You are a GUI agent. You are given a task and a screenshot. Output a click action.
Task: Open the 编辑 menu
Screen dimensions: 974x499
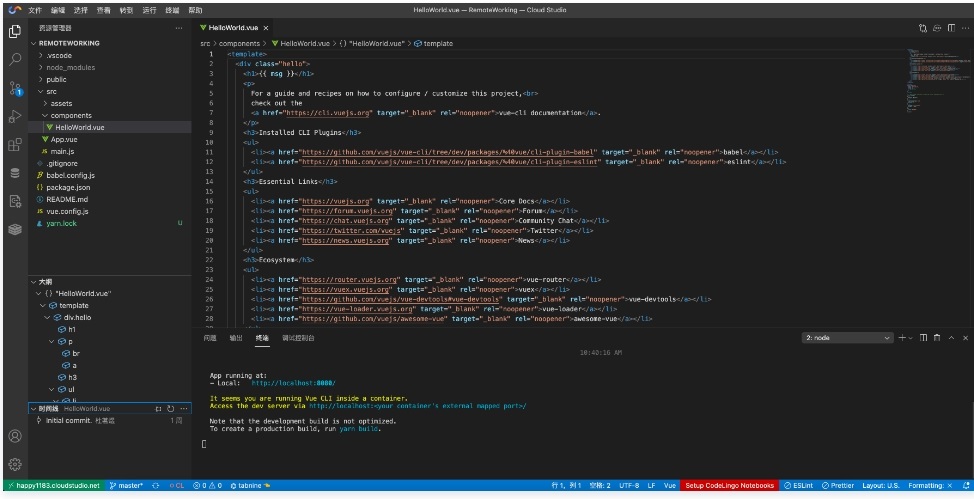coord(58,11)
